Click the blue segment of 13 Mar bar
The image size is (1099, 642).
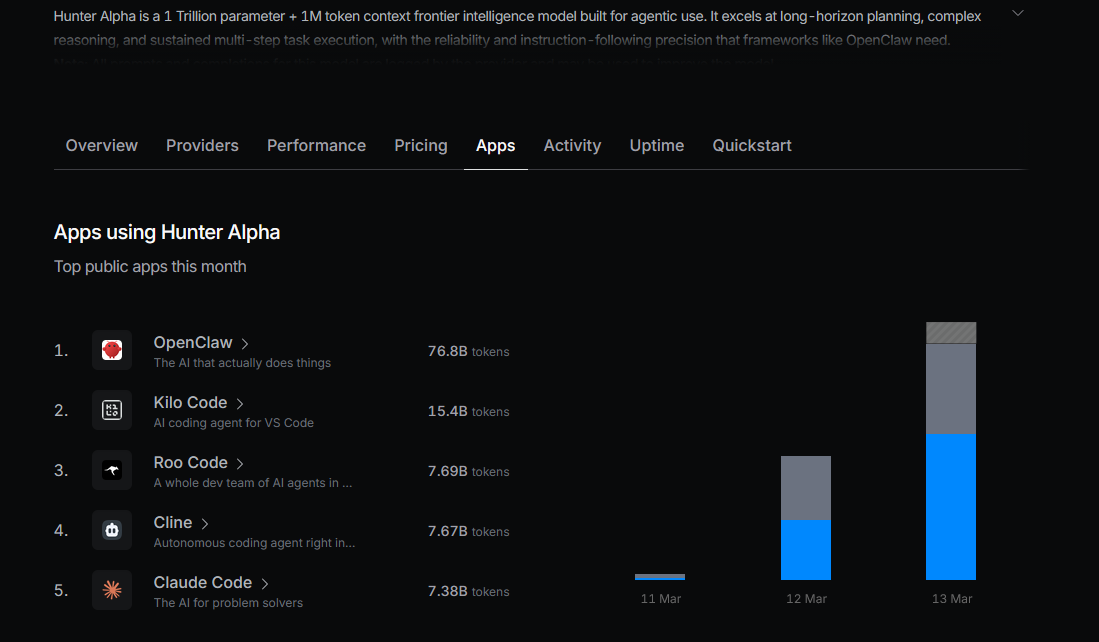tap(951, 507)
